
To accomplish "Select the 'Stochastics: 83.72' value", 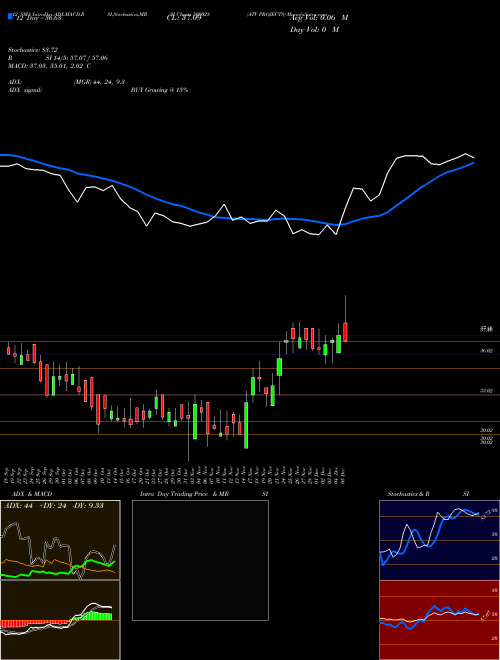I will click(x=33, y=50).
